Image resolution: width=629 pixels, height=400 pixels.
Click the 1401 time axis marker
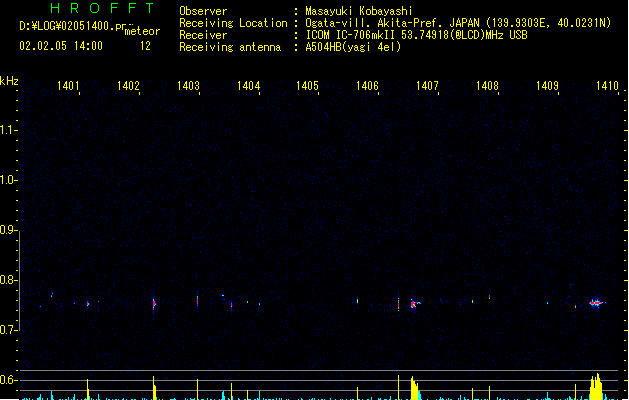click(x=68, y=86)
